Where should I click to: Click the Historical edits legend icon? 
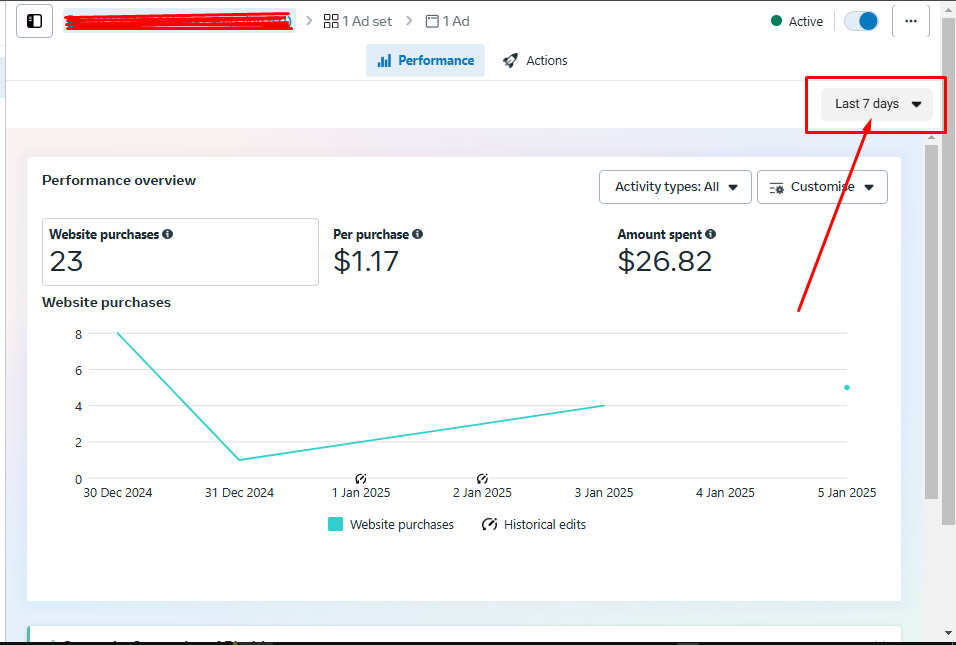click(x=490, y=524)
